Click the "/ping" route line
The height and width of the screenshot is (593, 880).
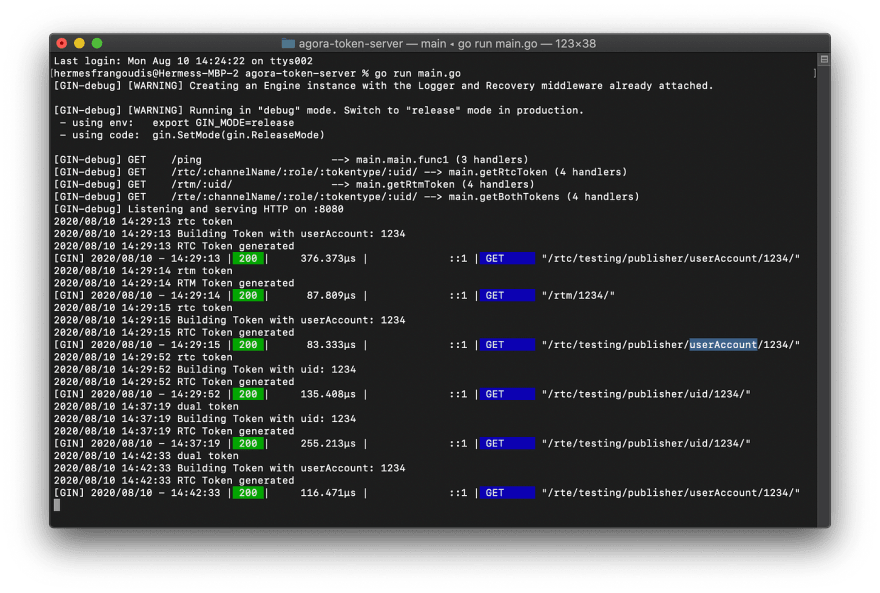pos(291,159)
